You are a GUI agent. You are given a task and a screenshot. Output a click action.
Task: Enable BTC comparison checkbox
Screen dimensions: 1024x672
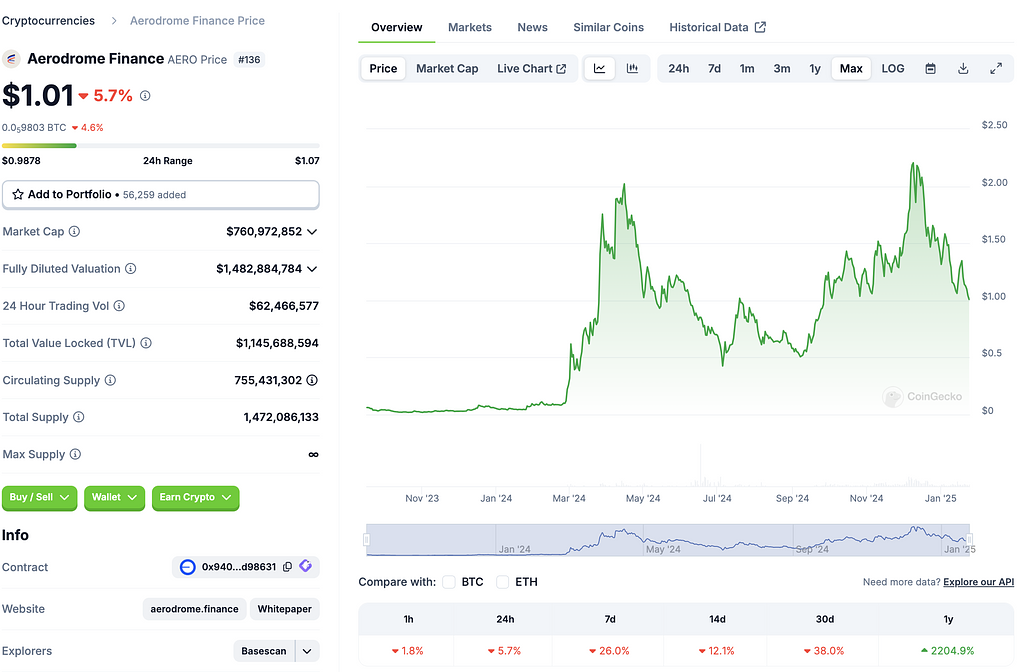(x=449, y=582)
